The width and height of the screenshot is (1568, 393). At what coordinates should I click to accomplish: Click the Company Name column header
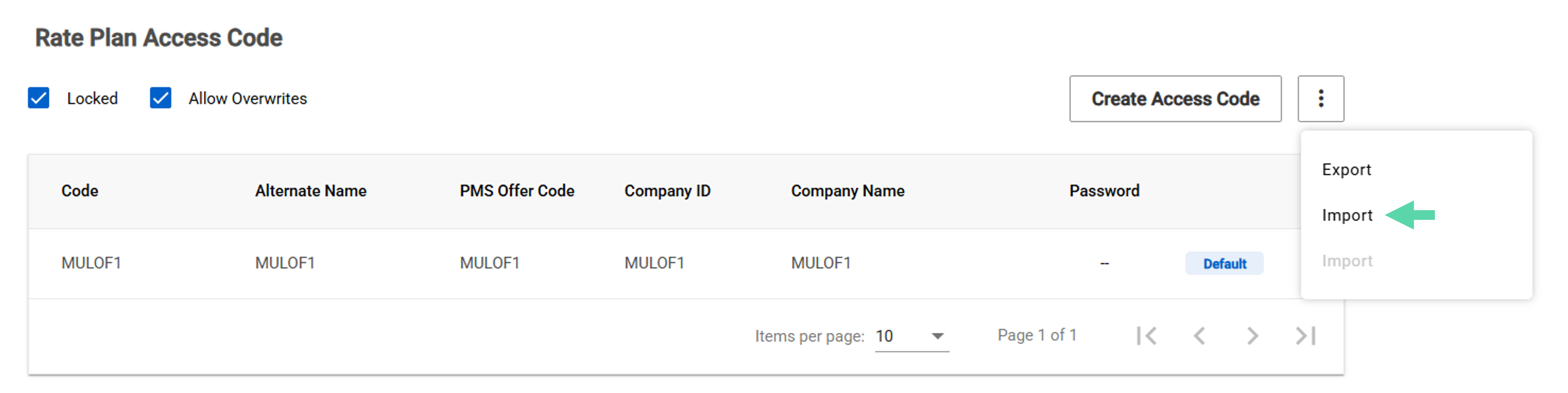[x=847, y=191]
